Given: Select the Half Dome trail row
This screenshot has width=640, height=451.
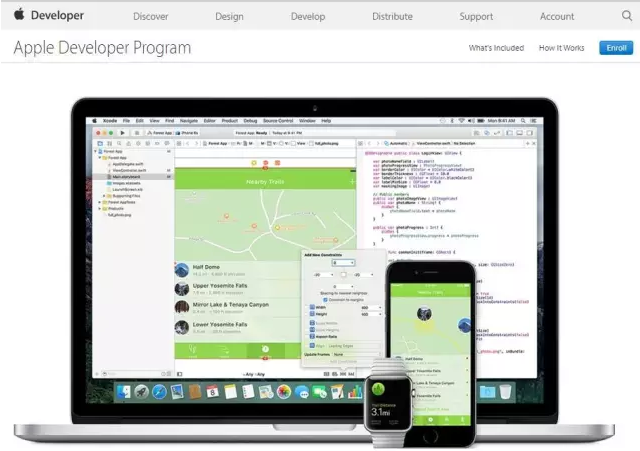Looking at the screenshot, I should (238, 270).
